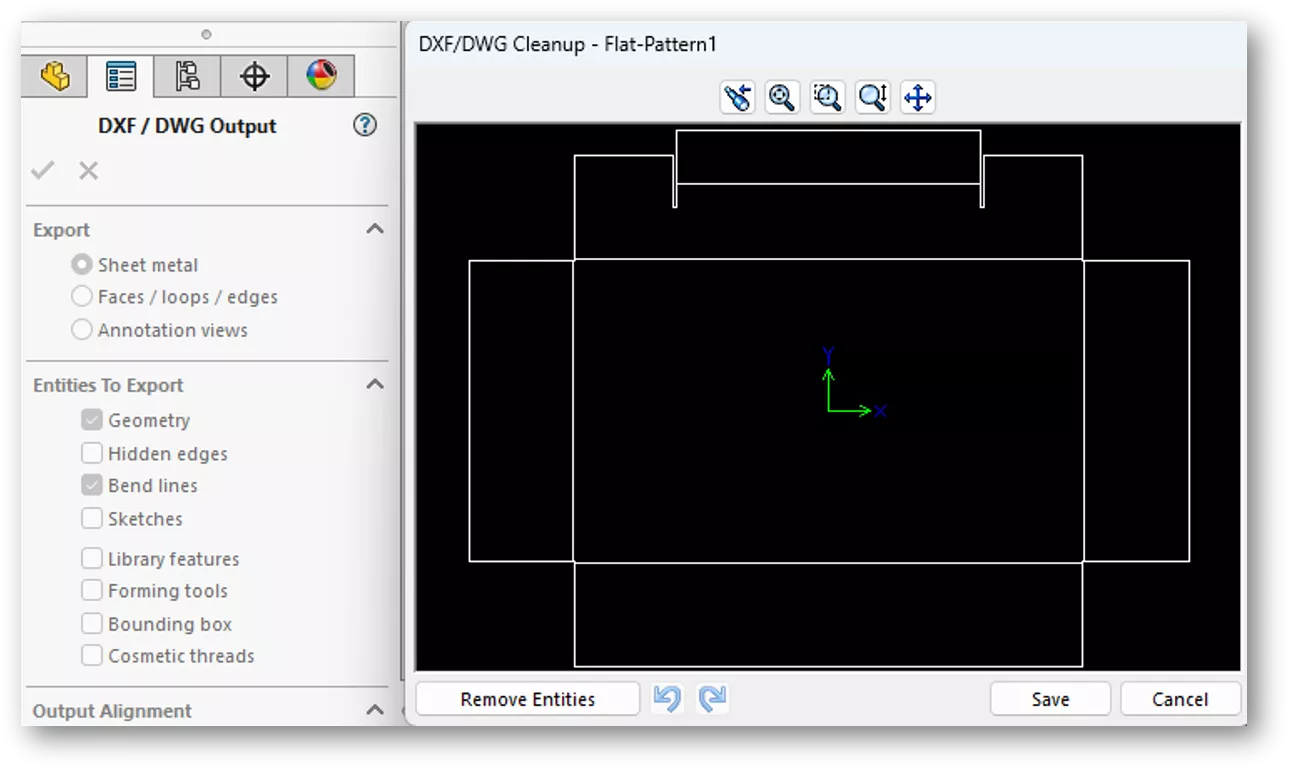Toggle the Geometry checkbox
The width and height of the screenshot is (1289, 768).
[x=92, y=420]
